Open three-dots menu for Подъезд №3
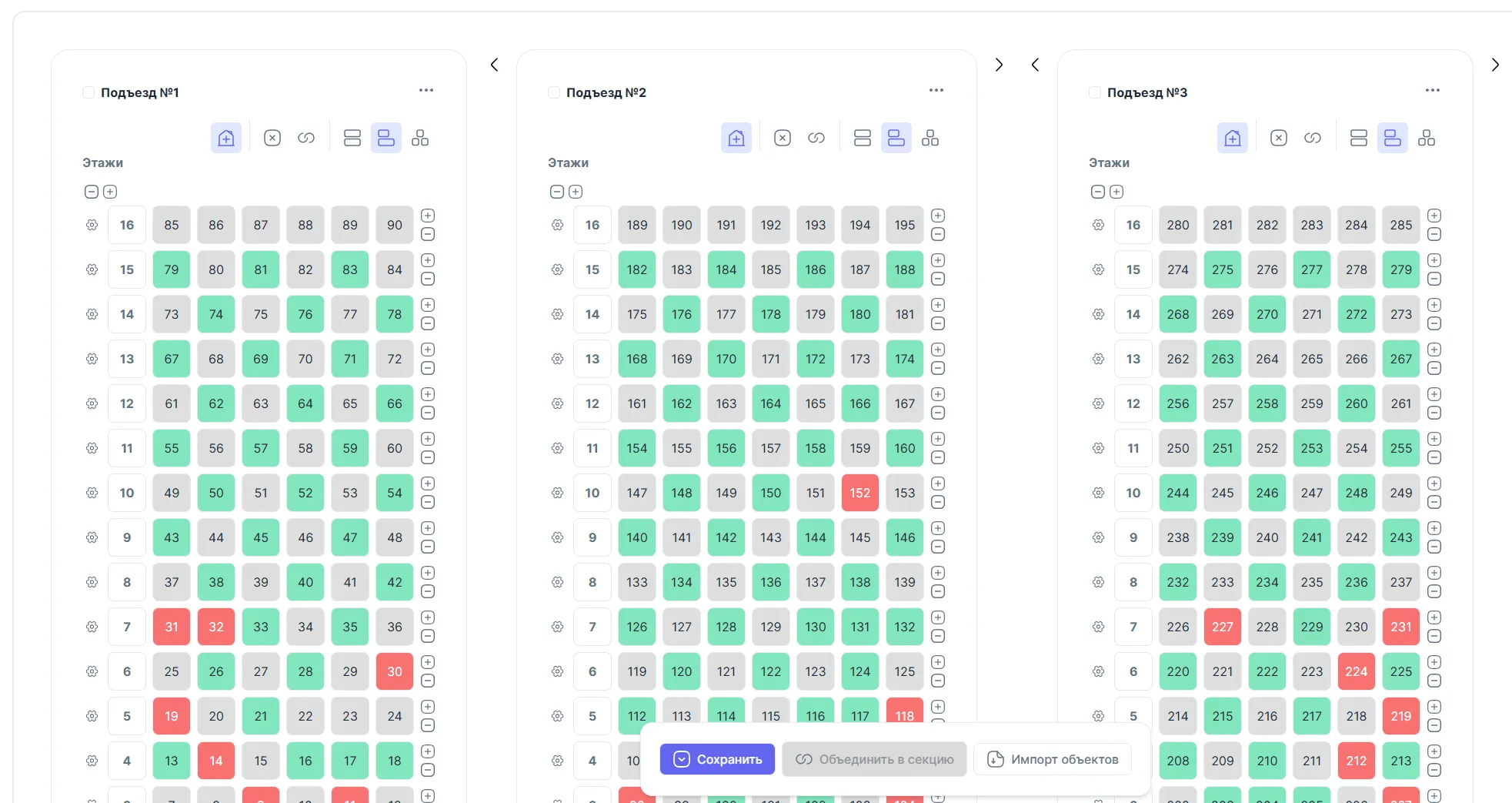 click(1433, 90)
